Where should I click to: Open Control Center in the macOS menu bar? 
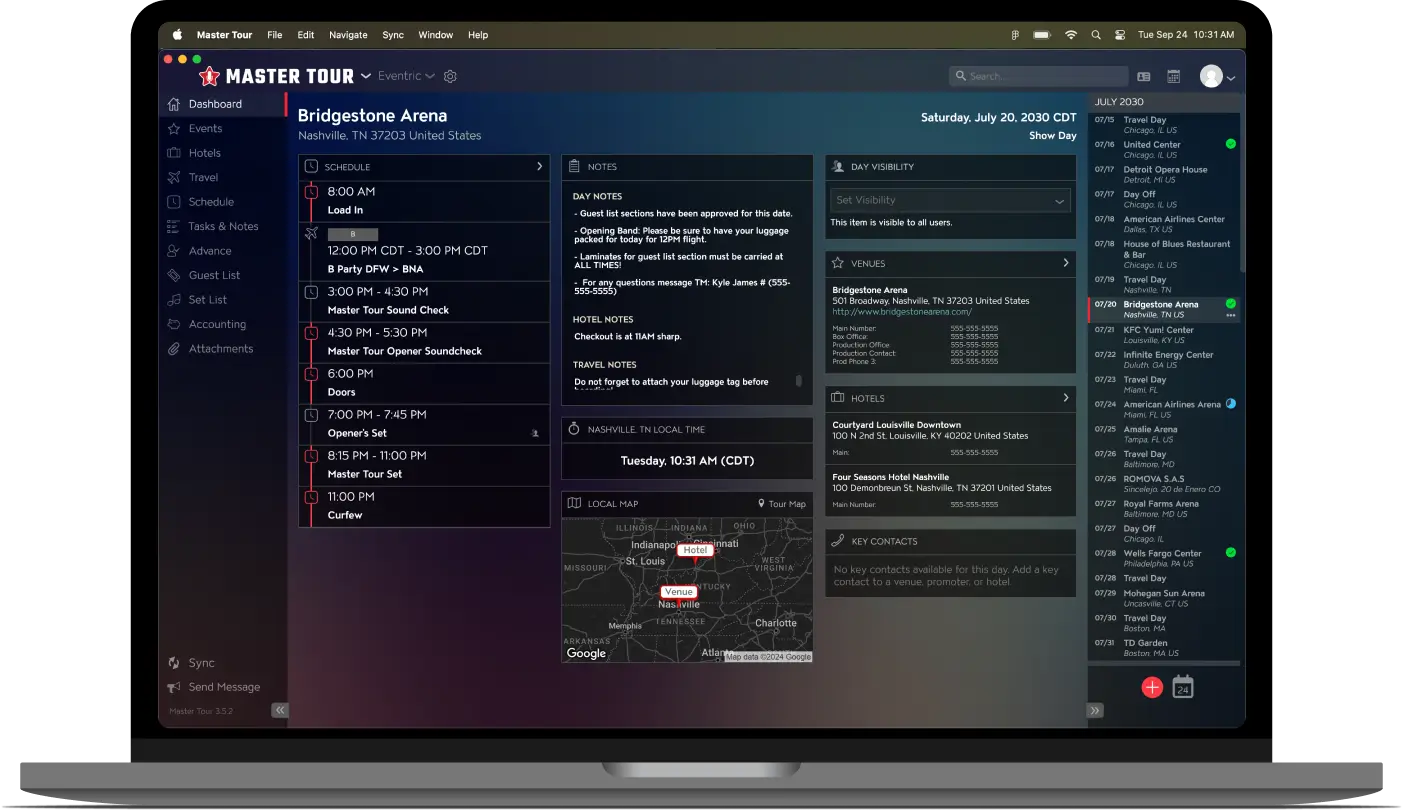[1121, 35]
